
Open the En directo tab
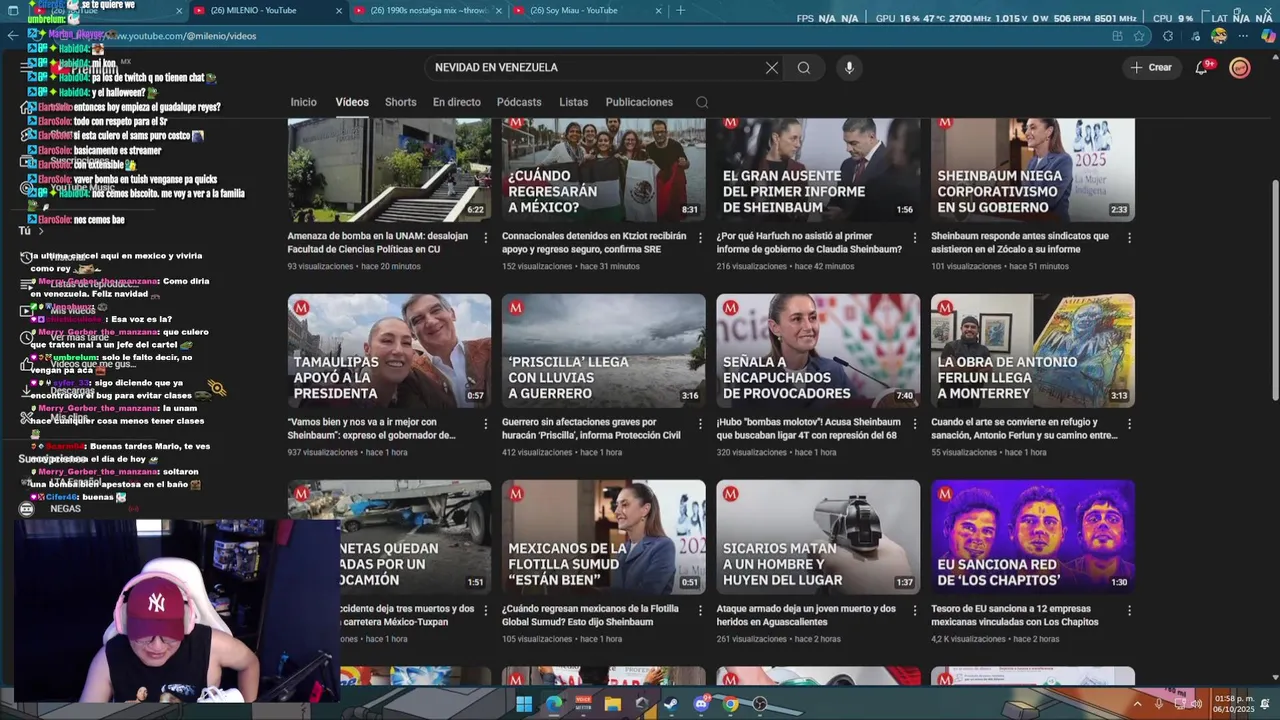point(457,102)
